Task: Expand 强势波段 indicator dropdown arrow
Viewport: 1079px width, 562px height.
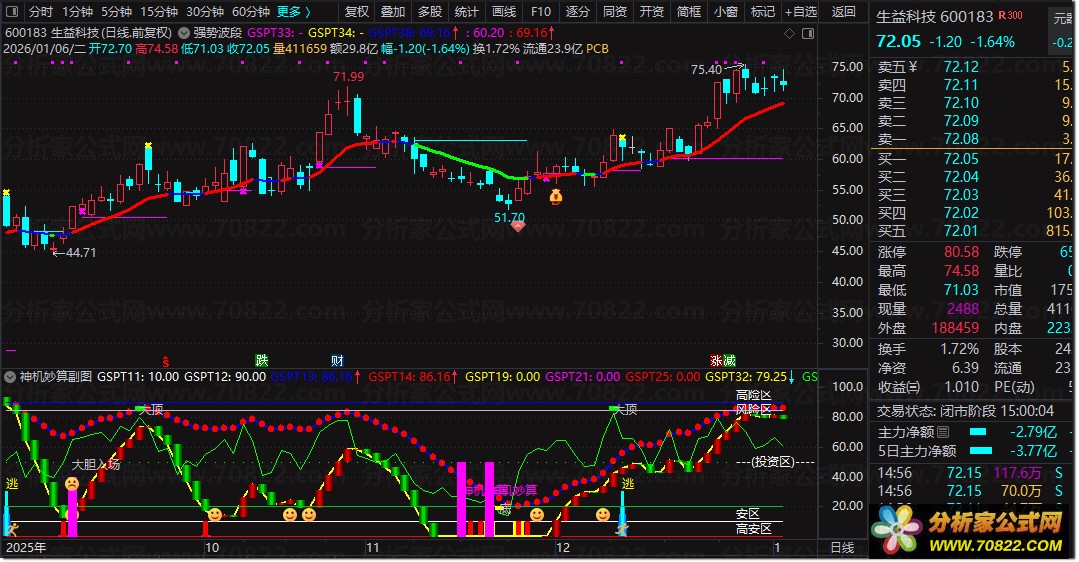Action: click(184, 32)
